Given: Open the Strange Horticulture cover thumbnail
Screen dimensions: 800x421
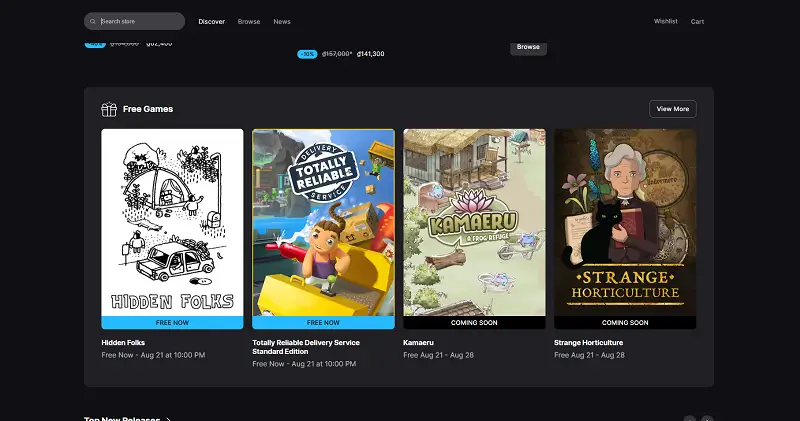Looking at the screenshot, I should (625, 222).
